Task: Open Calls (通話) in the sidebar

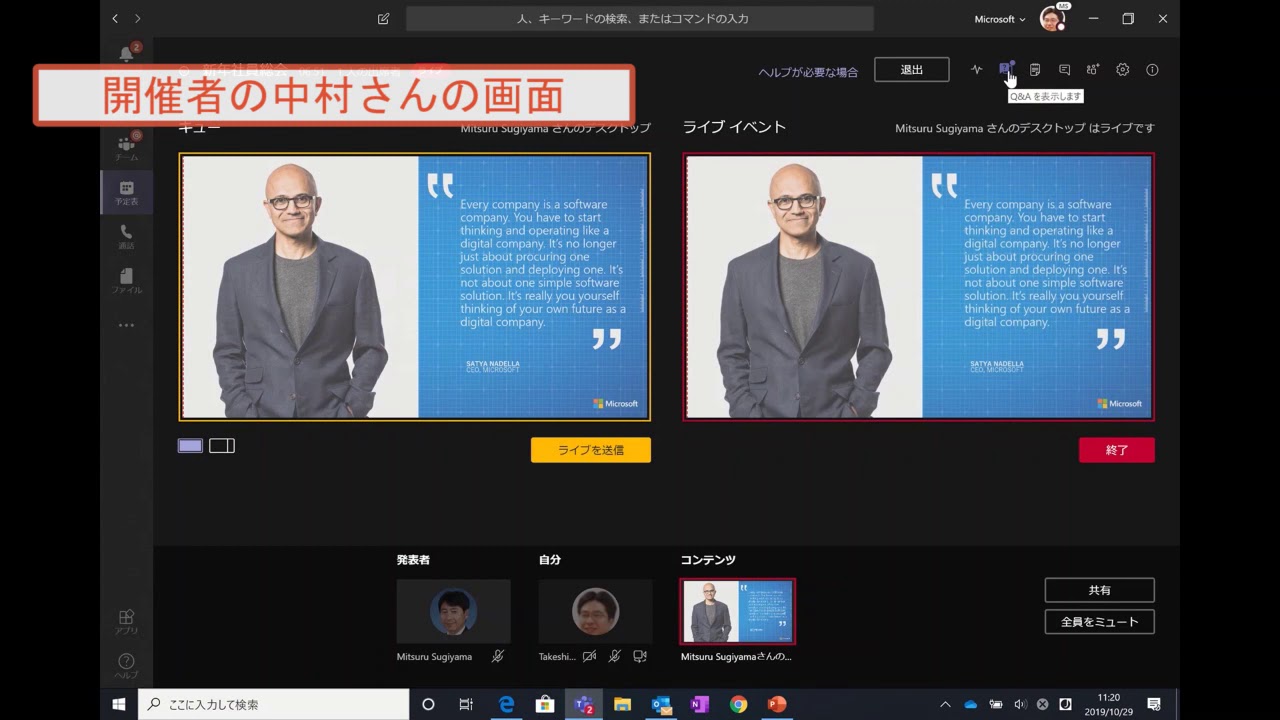Action: click(126, 236)
